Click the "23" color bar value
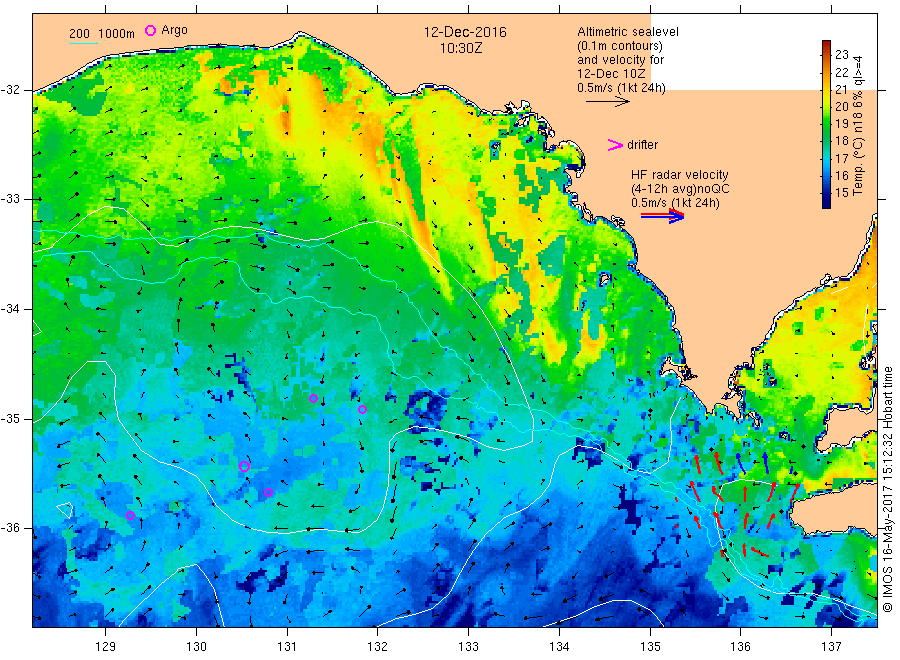This screenshot has height=660, width=900. point(841,55)
